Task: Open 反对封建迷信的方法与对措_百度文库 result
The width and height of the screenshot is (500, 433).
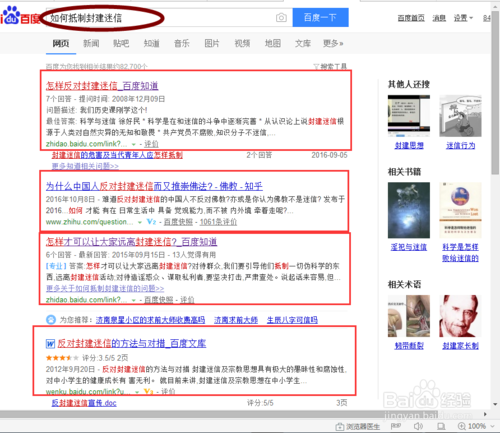Action: tap(132, 343)
